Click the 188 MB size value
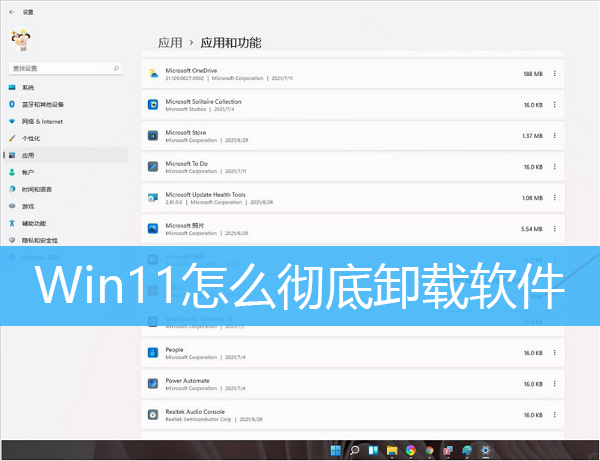Image resolution: width=600 pixels, height=461 pixels. (533, 74)
